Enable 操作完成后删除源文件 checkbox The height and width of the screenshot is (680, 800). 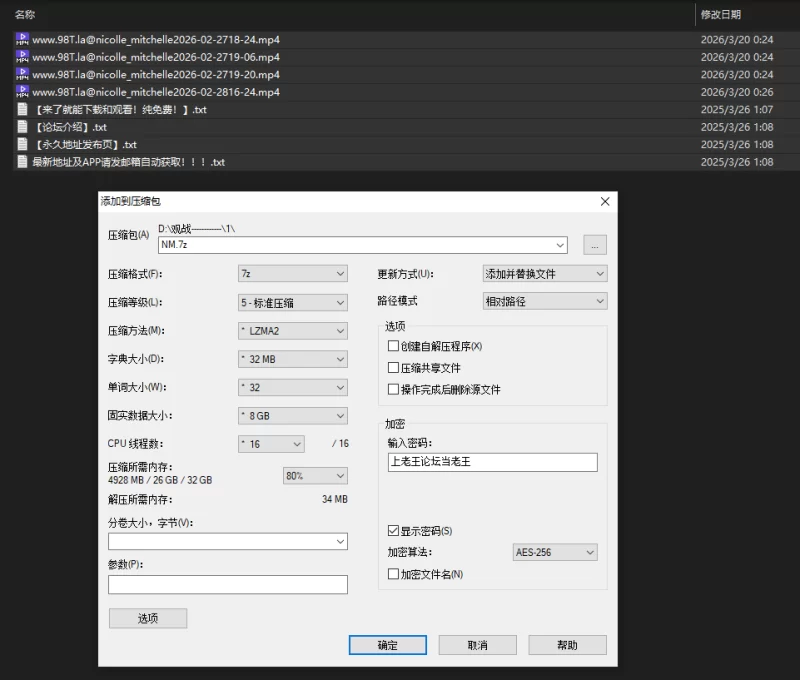393,389
